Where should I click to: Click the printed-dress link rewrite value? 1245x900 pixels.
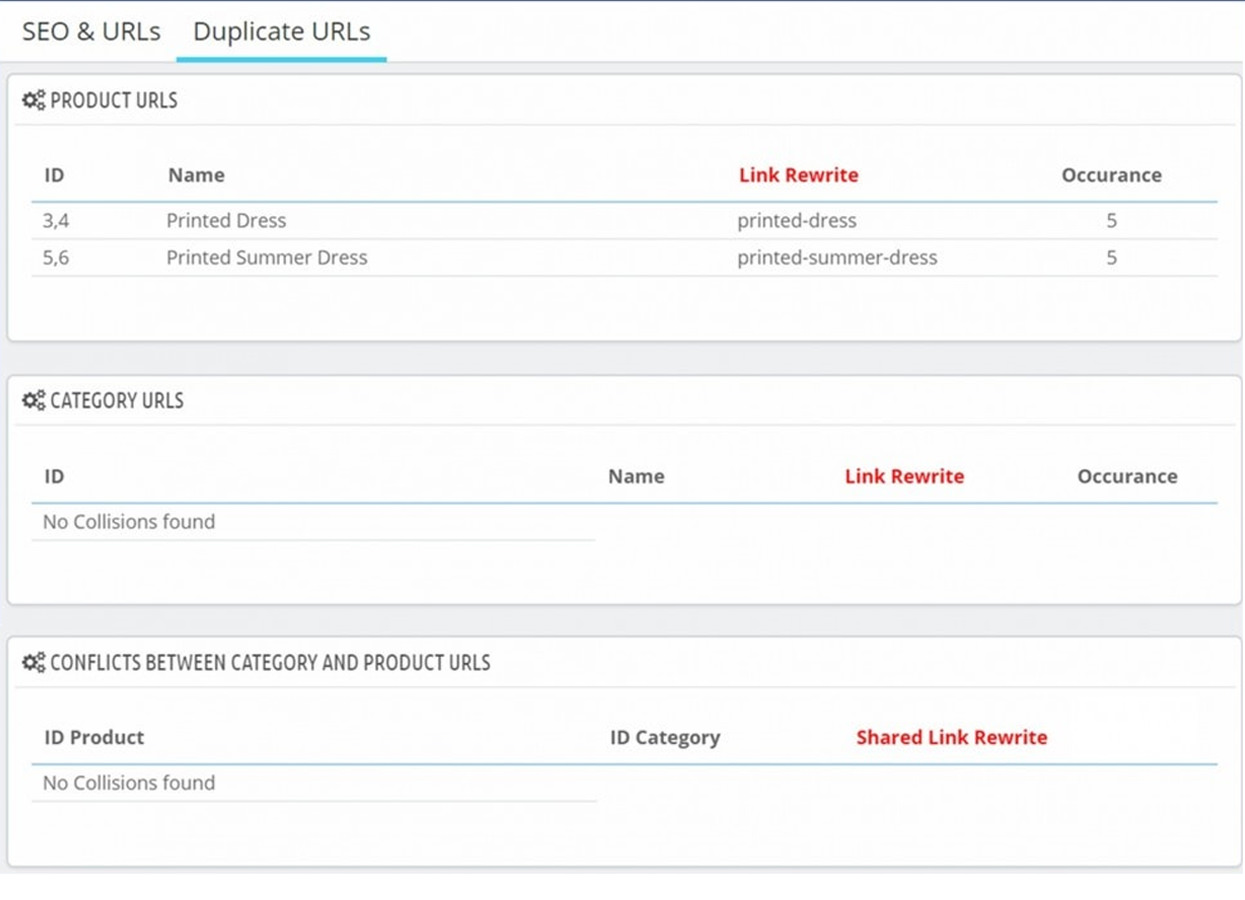tap(797, 221)
